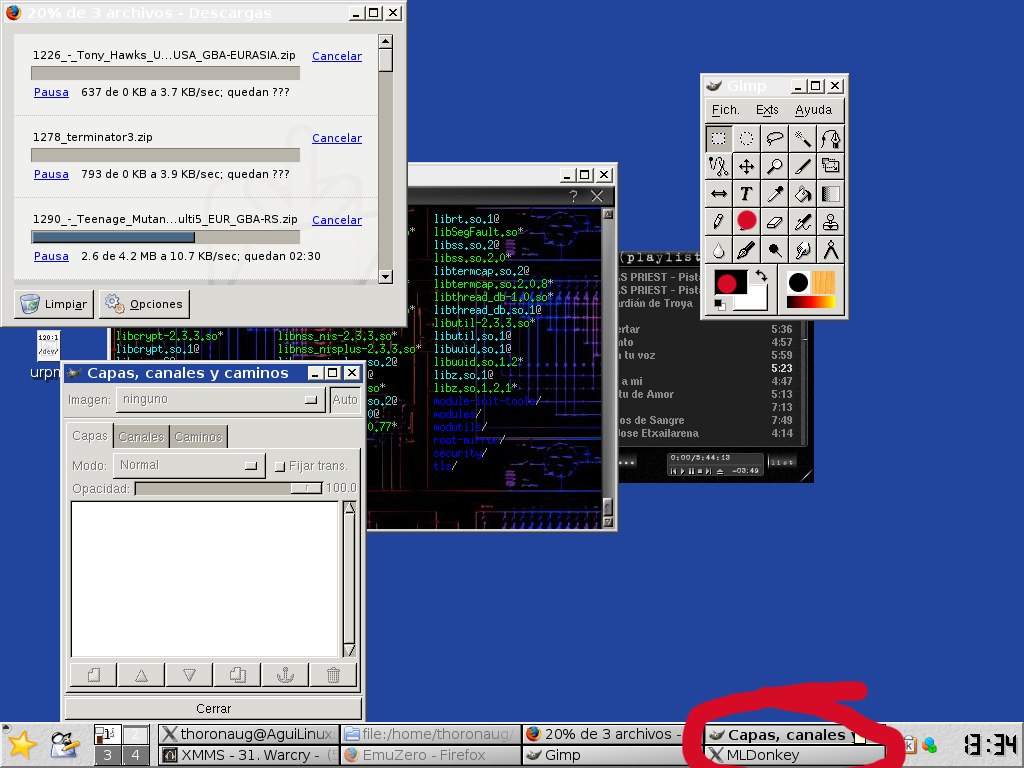This screenshot has width=1024, height=768.
Task: Pick the Pencil tool
Action: [x=718, y=222]
